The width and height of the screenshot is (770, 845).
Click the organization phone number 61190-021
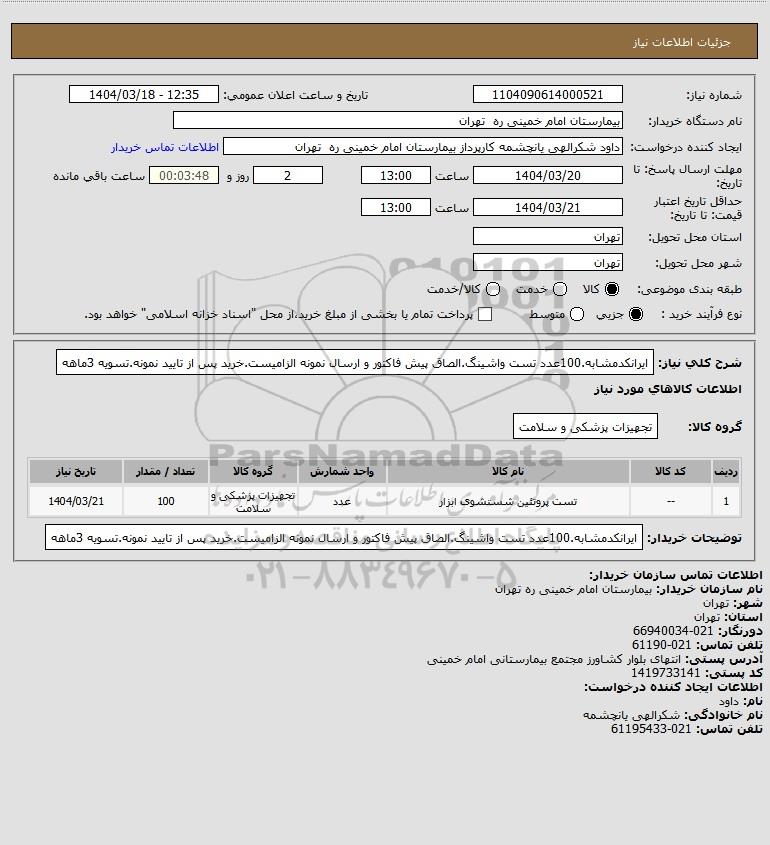point(661,645)
